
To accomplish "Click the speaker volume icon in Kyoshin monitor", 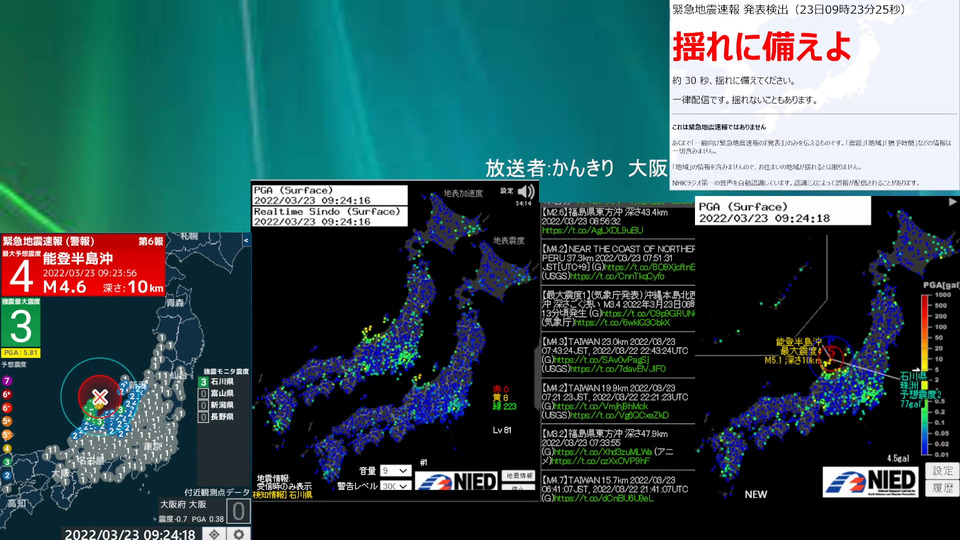I will coord(526,192).
